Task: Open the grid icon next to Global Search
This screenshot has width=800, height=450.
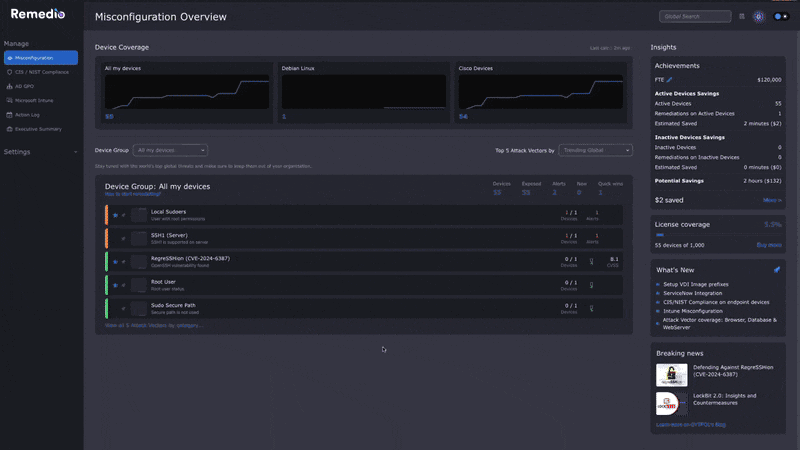Action: (742, 16)
